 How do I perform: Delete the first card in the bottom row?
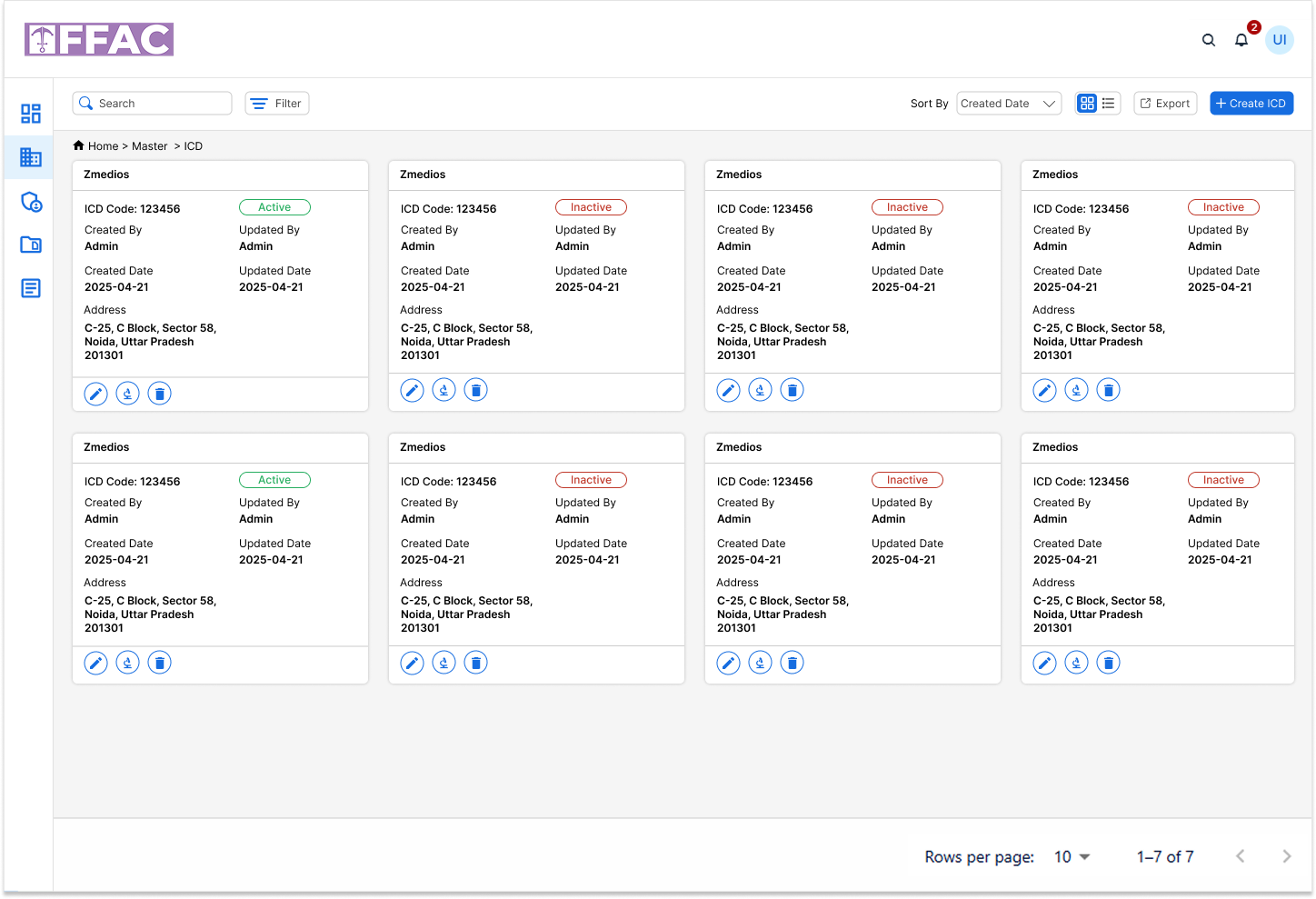click(x=160, y=663)
